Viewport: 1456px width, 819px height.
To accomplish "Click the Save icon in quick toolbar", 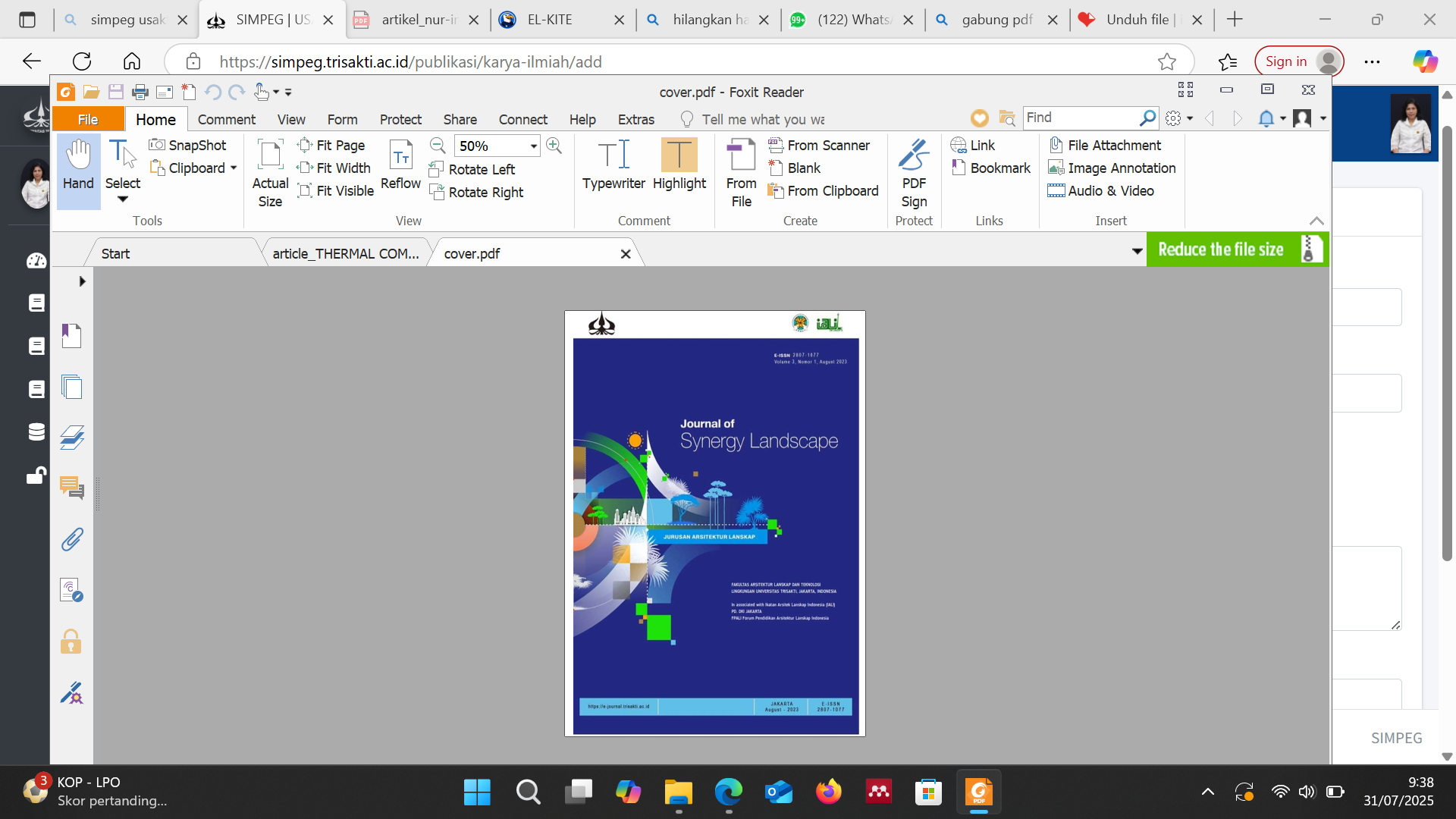I will [116, 93].
